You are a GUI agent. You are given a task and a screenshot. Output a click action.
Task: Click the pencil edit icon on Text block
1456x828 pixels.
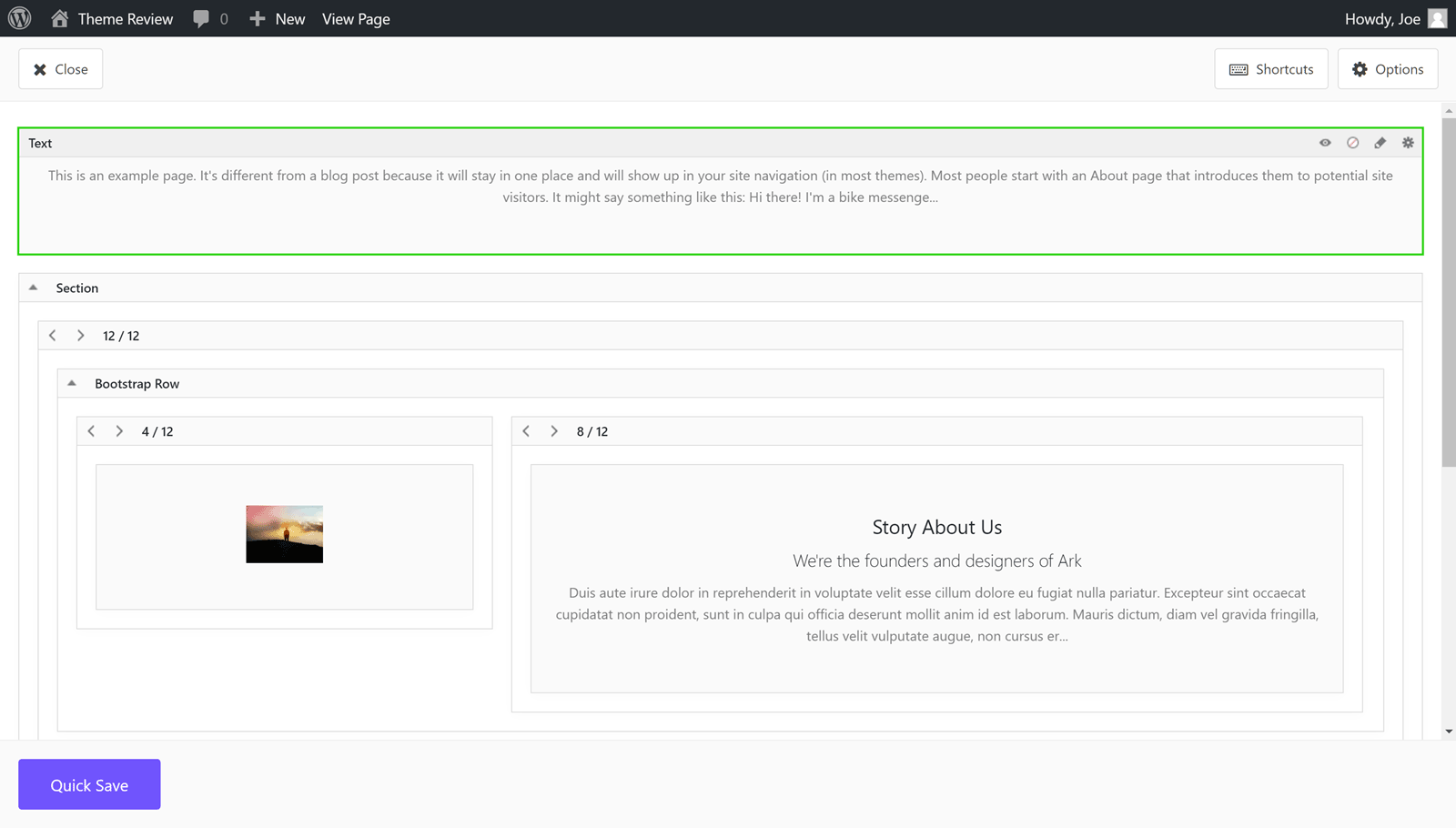click(1380, 143)
